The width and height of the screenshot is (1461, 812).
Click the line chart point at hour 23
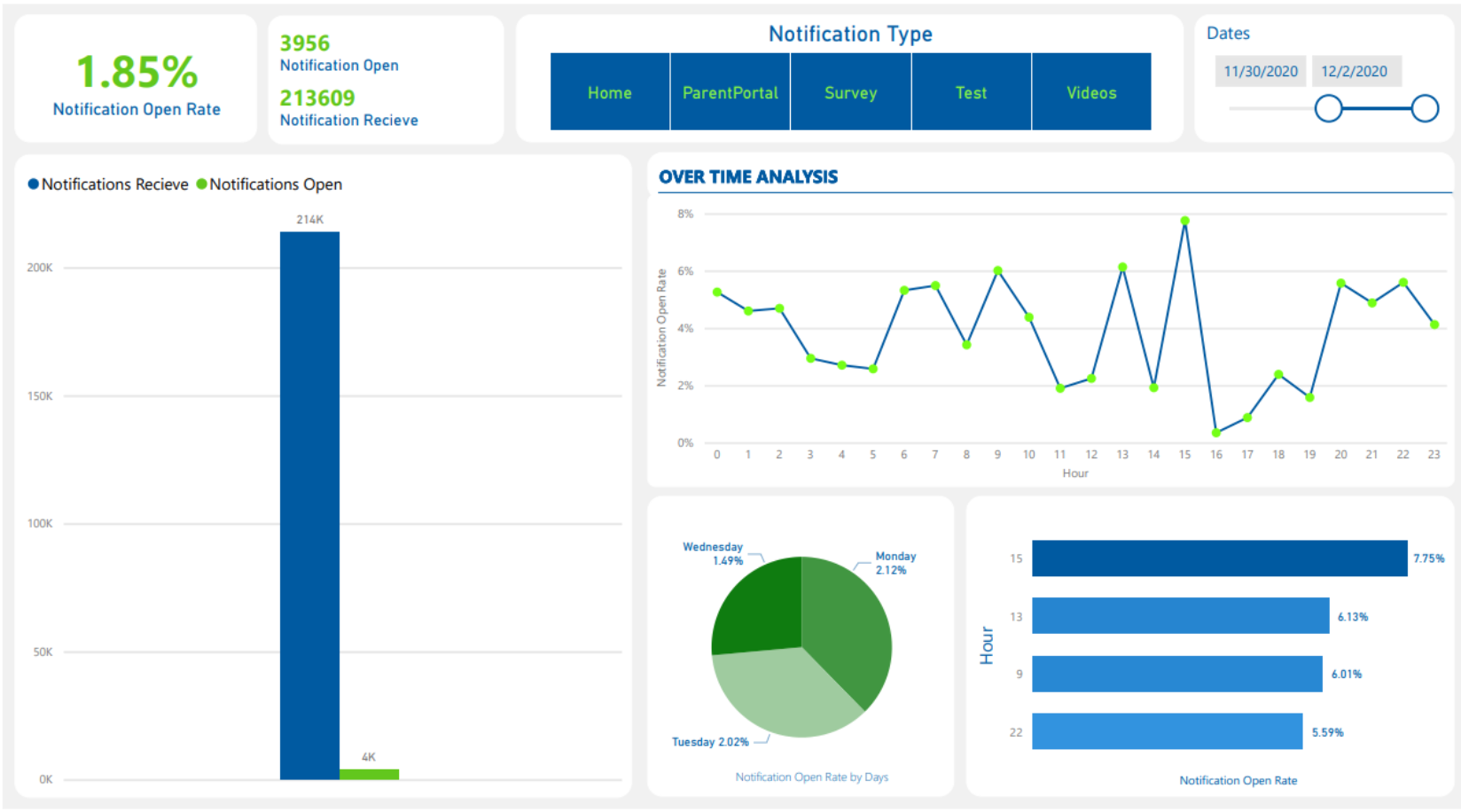click(x=1434, y=324)
